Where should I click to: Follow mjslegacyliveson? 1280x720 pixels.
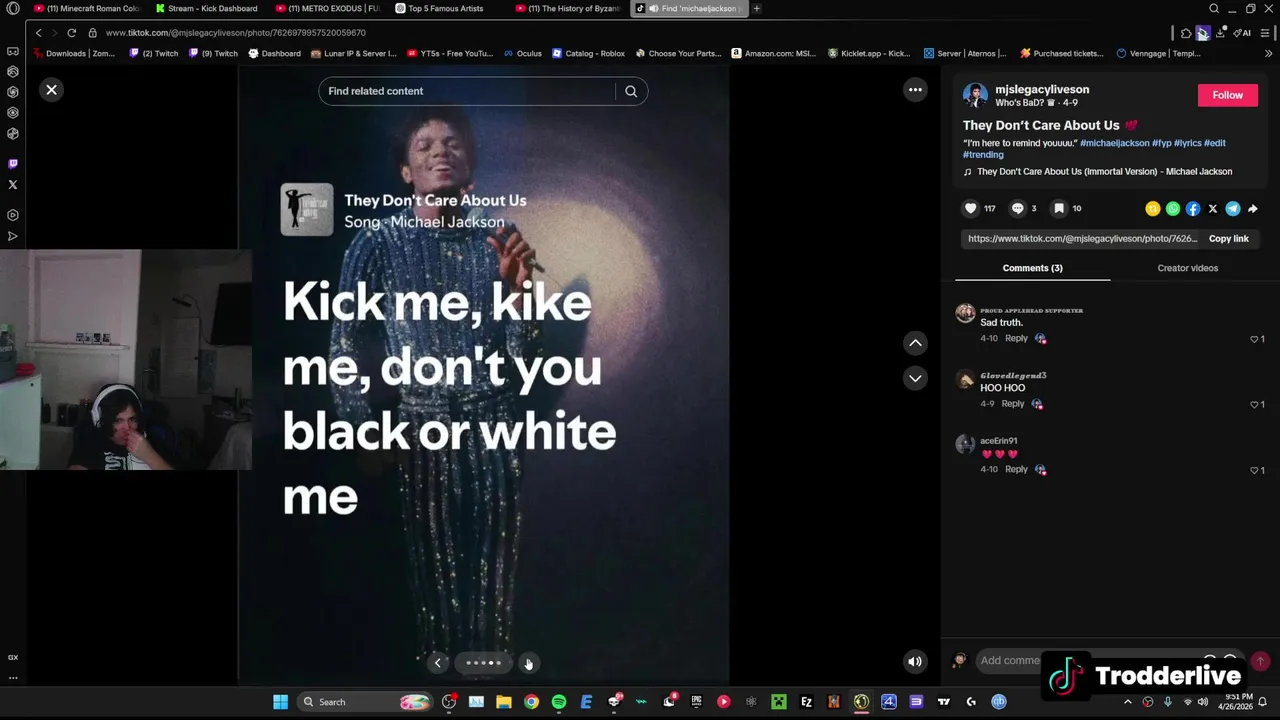tap(1227, 95)
